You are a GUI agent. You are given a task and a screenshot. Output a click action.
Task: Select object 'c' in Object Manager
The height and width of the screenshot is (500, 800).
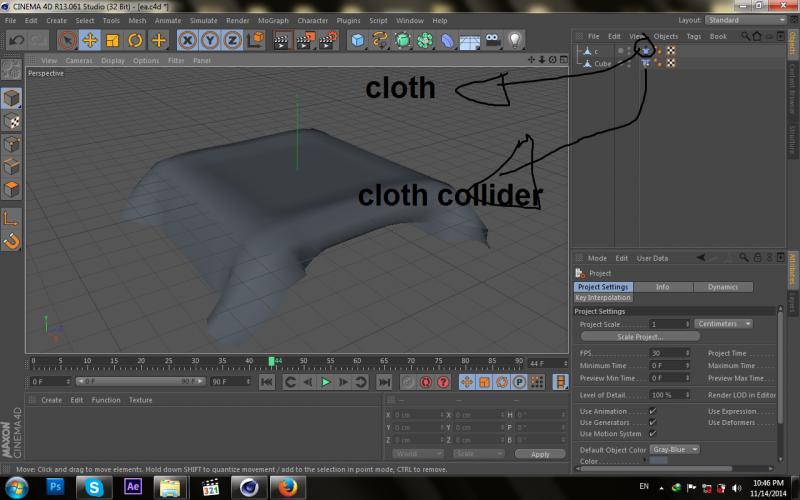(596, 51)
